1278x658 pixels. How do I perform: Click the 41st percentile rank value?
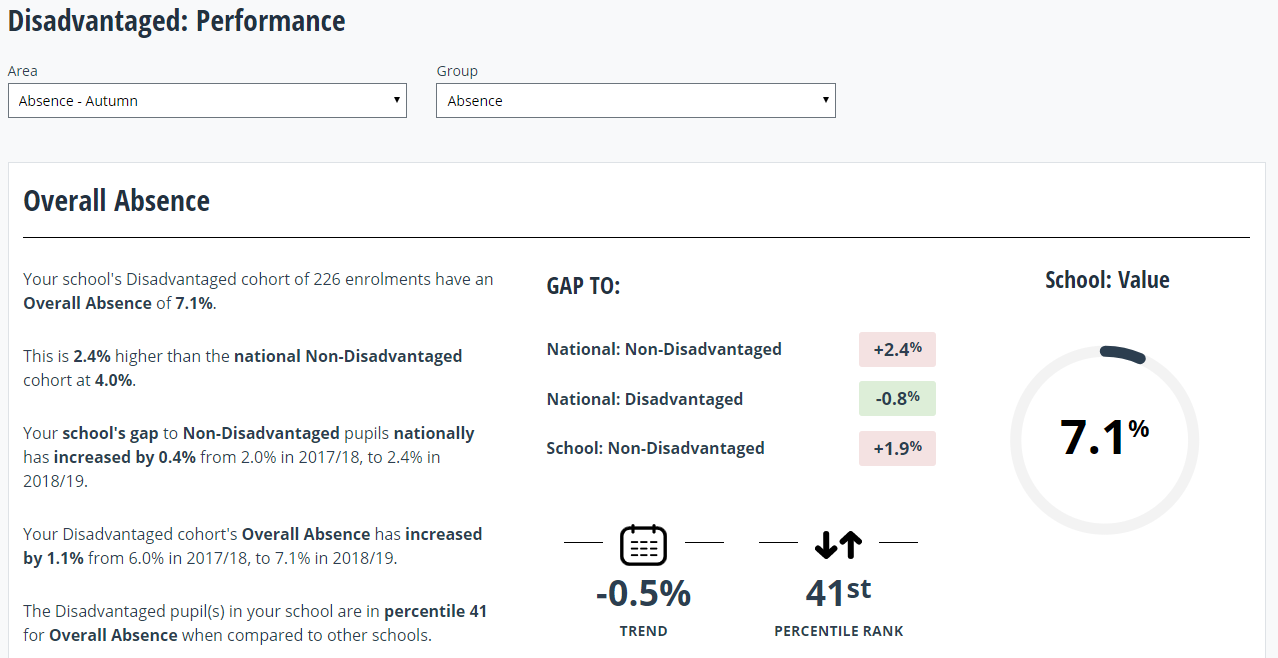[x=838, y=592]
